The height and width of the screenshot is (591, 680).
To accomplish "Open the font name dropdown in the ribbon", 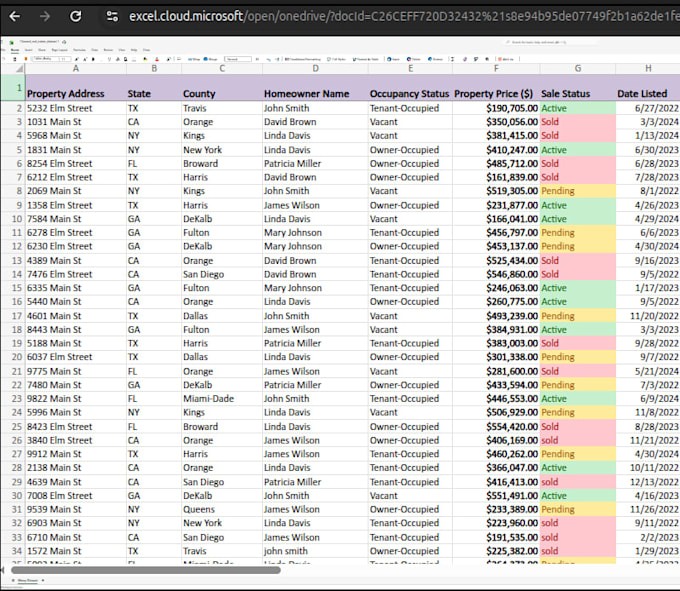I will (x=46, y=59).
